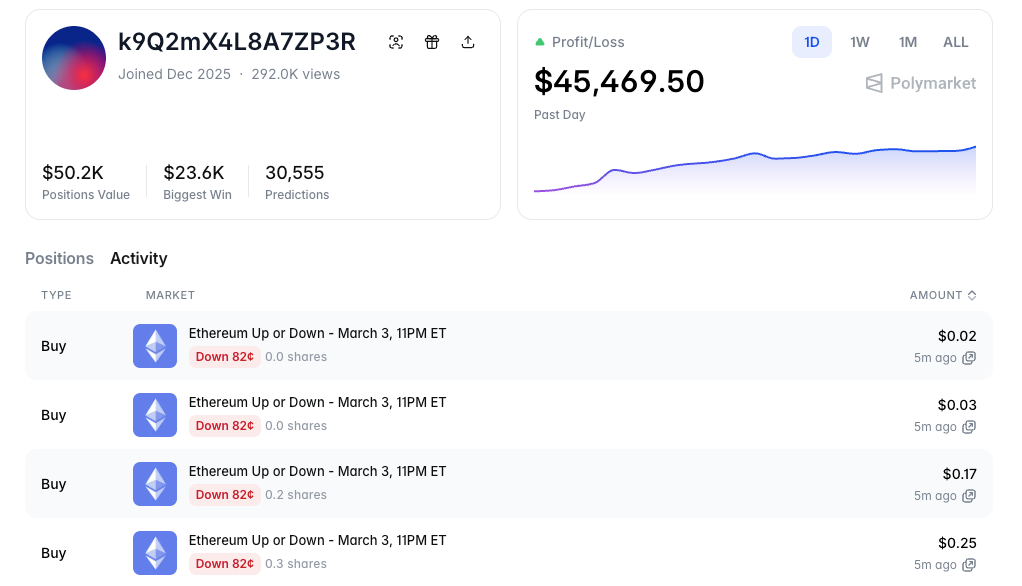The image size is (1022, 586).
Task: Open the Ethereum market title in $0.25 row
Action: point(317,540)
